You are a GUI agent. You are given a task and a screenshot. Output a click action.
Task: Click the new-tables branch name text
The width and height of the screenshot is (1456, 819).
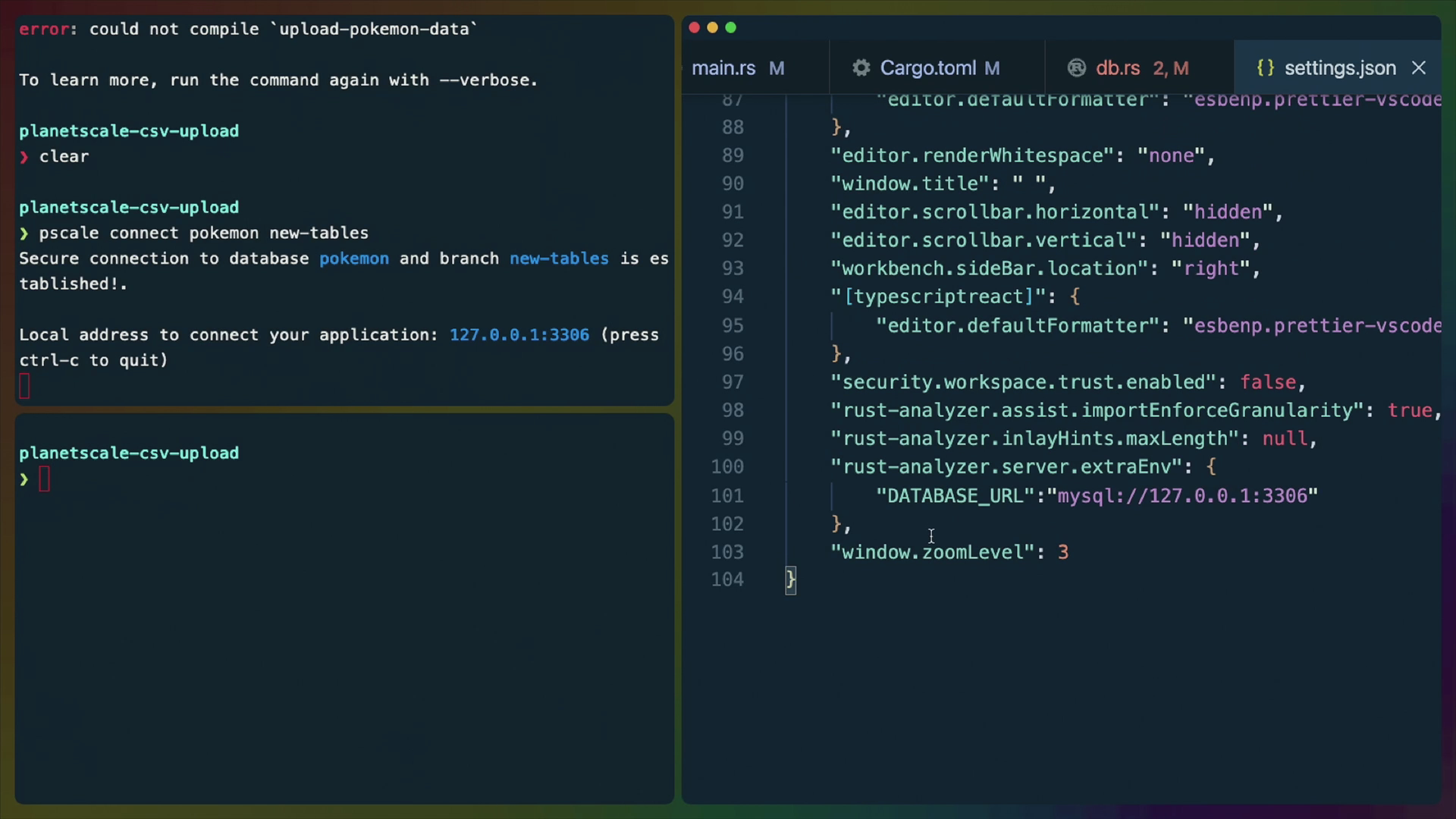559,259
